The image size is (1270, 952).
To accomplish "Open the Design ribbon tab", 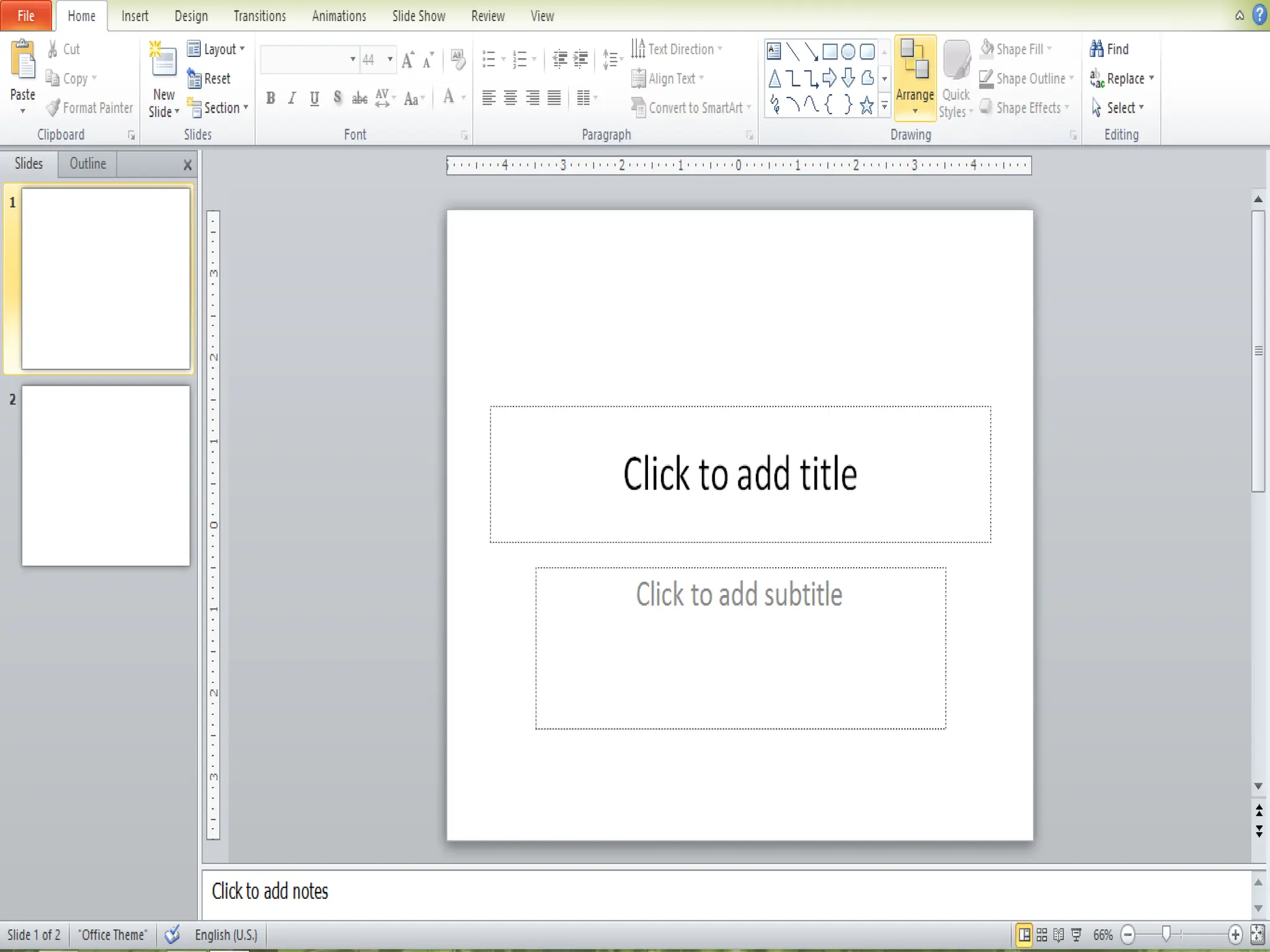I will (x=191, y=16).
